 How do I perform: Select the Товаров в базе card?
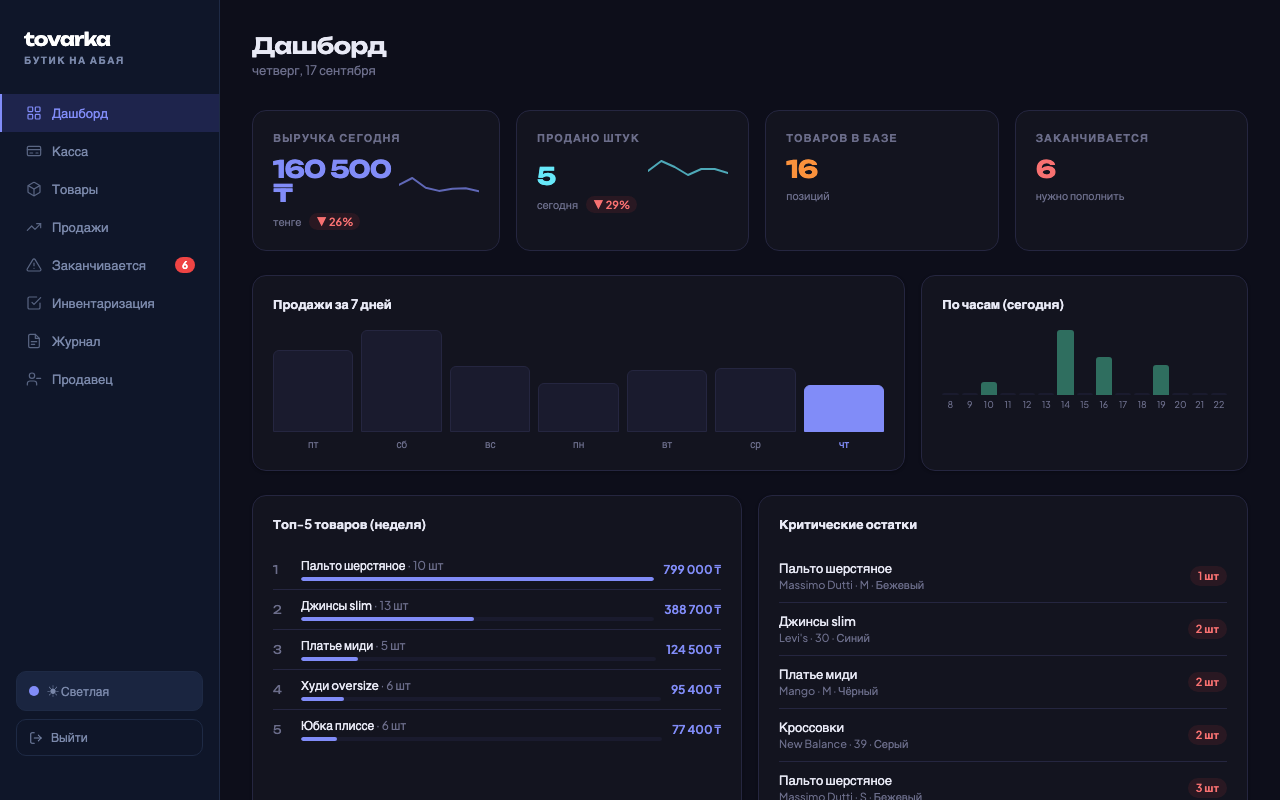click(882, 180)
